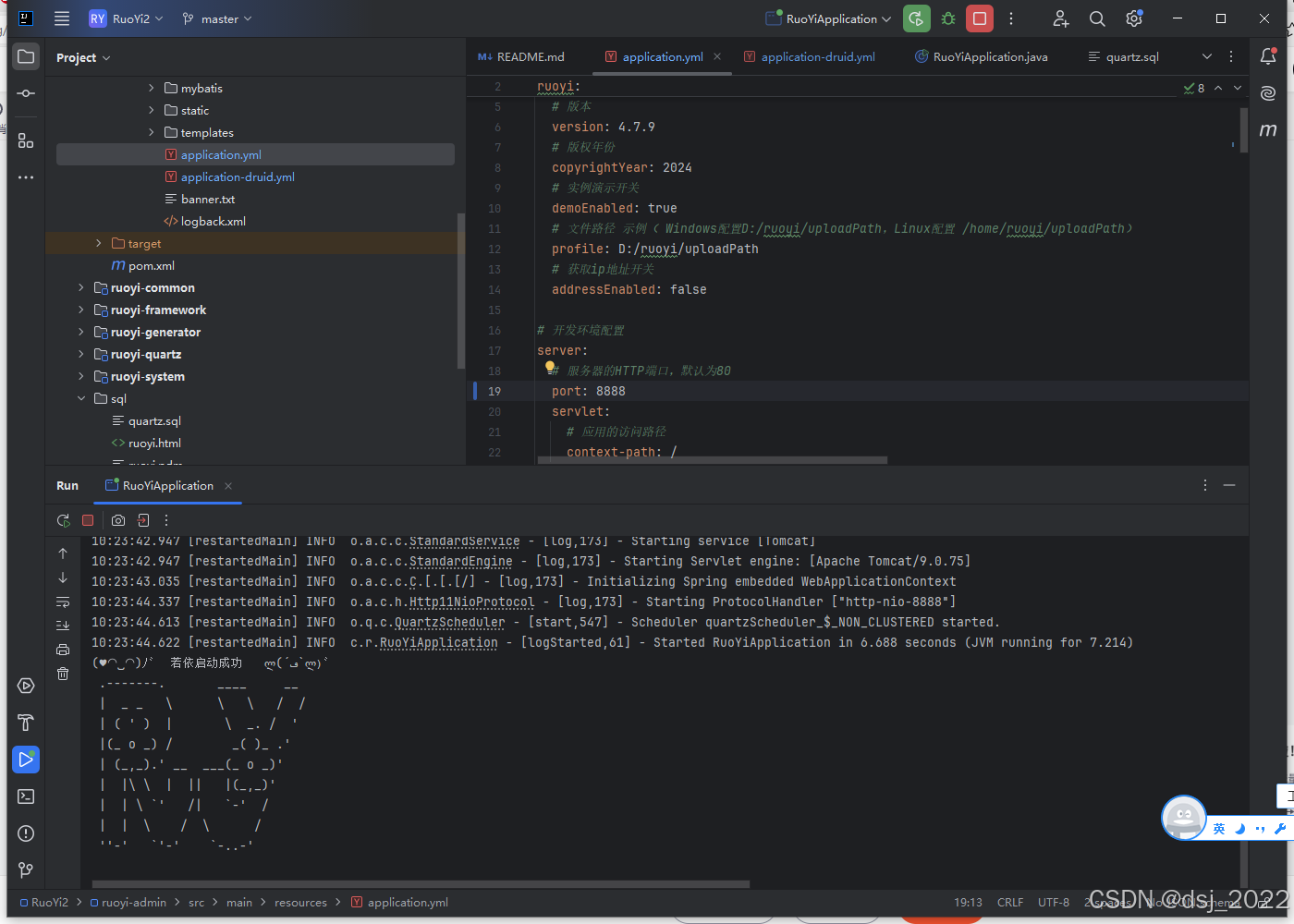Expand the ruoyi-quartz module
Image resolution: width=1294 pixels, height=924 pixels.
pos(81,354)
